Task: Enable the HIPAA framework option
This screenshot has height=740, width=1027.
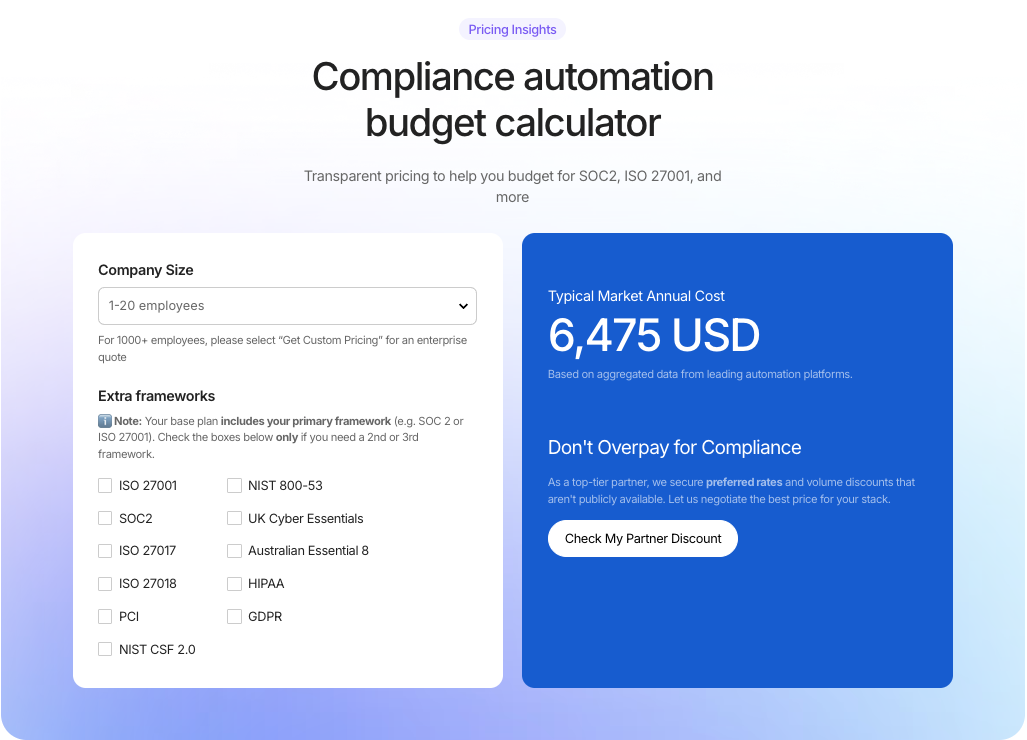Action: pos(234,583)
